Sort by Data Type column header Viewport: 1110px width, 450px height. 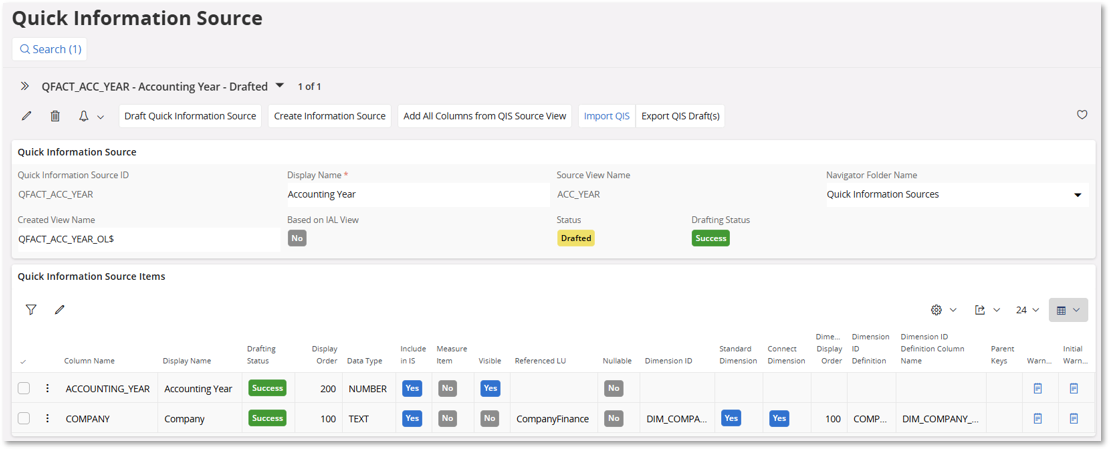[x=365, y=361]
